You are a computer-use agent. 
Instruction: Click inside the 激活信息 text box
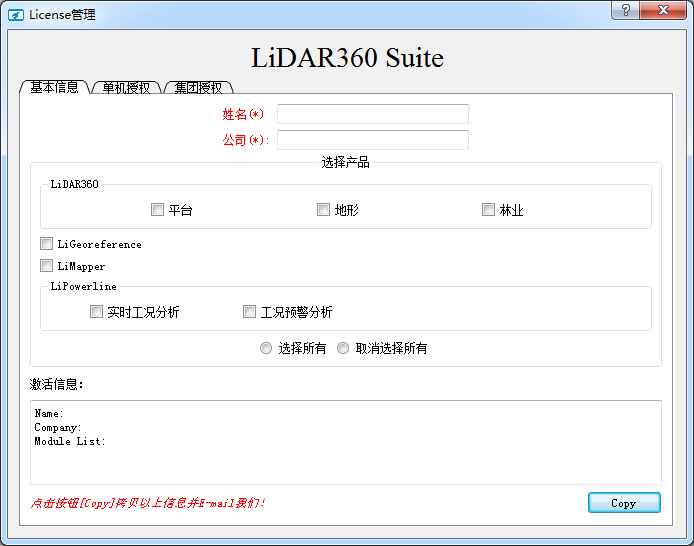coord(346,442)
